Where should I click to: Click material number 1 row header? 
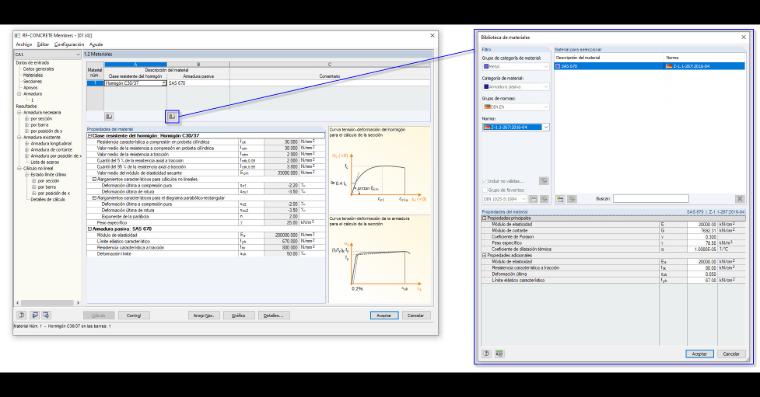point(95,83)
